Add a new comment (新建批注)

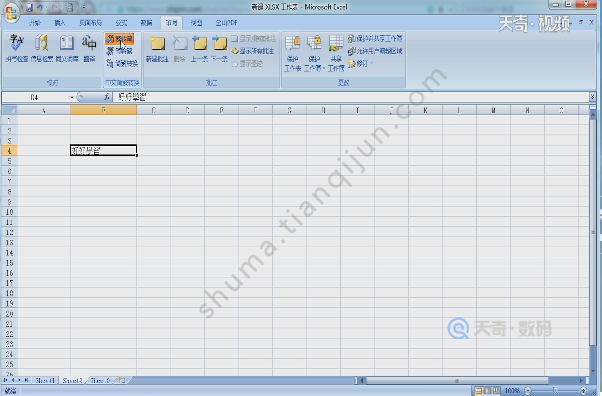(x=157, y=48)
